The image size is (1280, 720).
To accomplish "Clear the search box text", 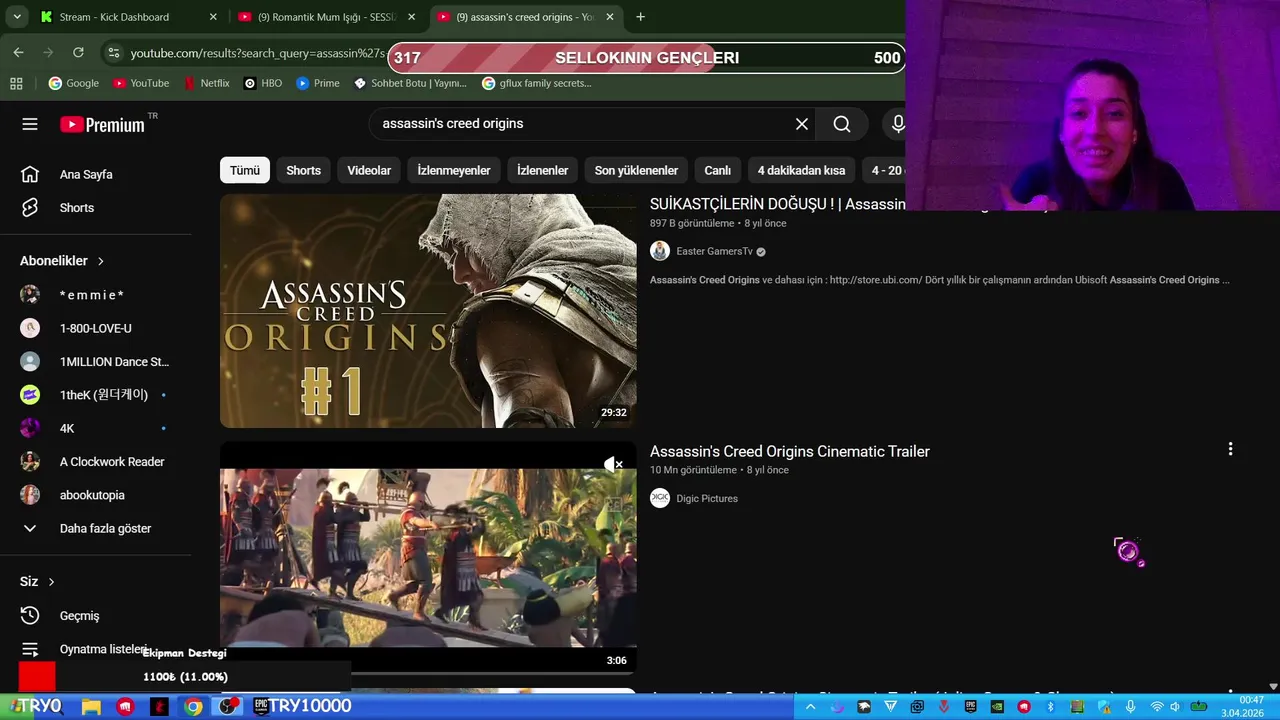I will pyautogui.click(x=801, y=124).
